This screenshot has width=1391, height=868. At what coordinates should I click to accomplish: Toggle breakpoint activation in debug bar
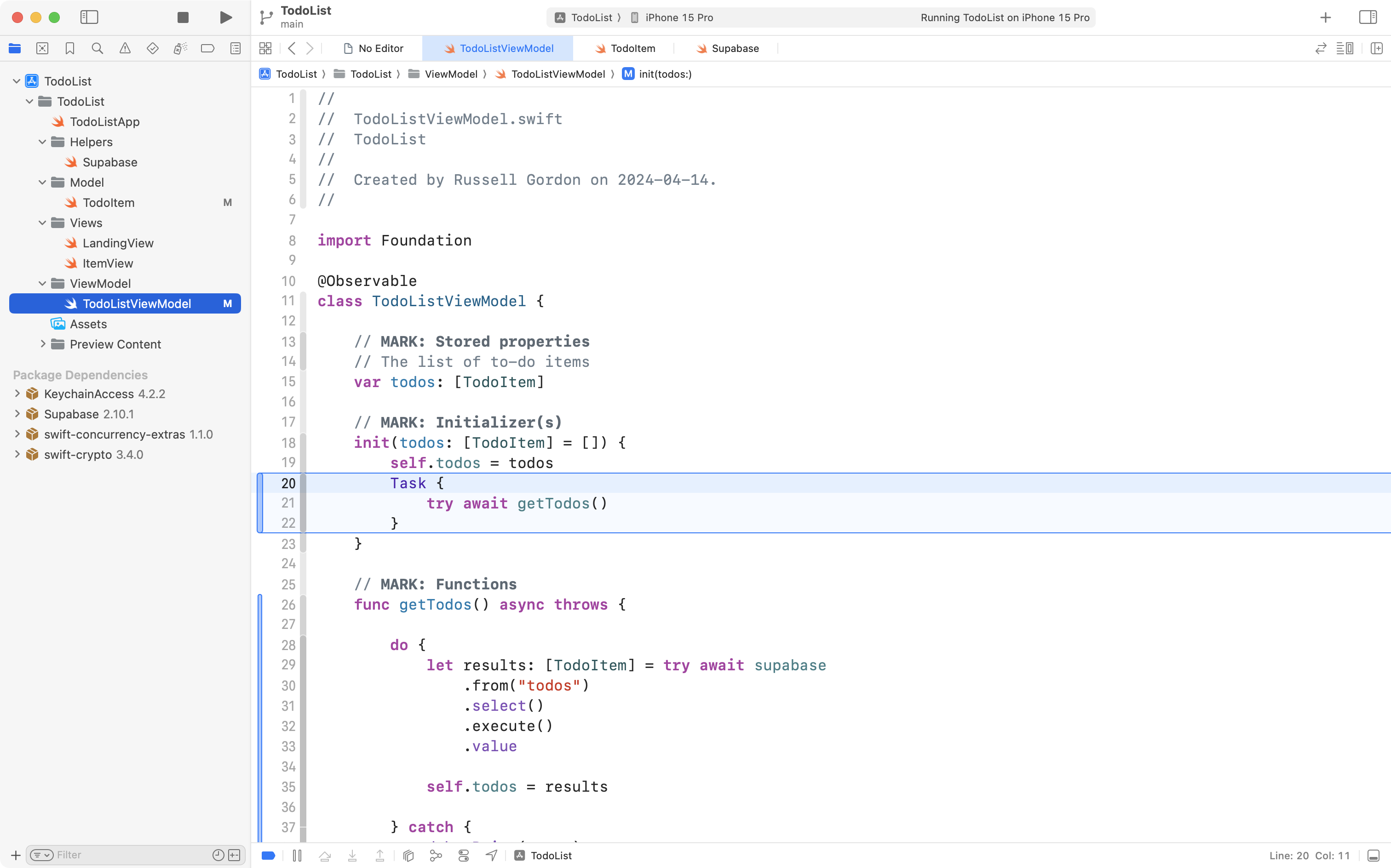[268, 856]
